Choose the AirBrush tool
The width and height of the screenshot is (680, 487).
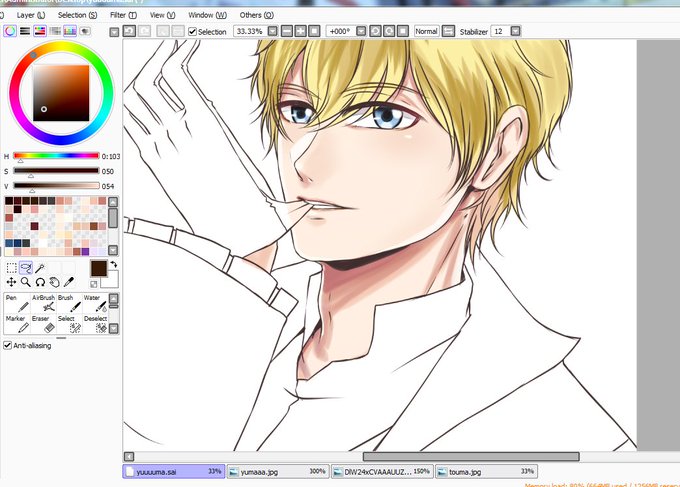43,303
